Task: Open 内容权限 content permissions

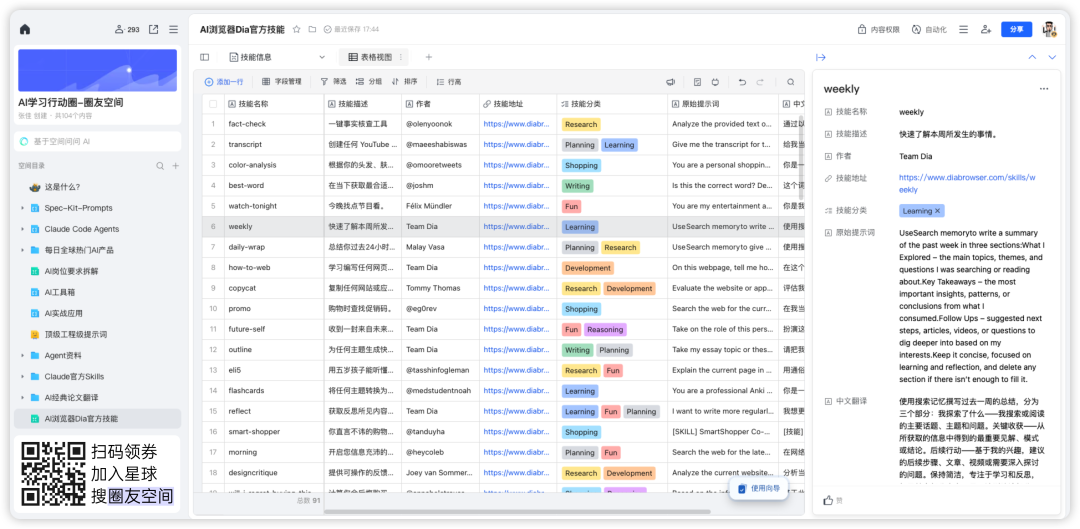Action: point(878,30)
